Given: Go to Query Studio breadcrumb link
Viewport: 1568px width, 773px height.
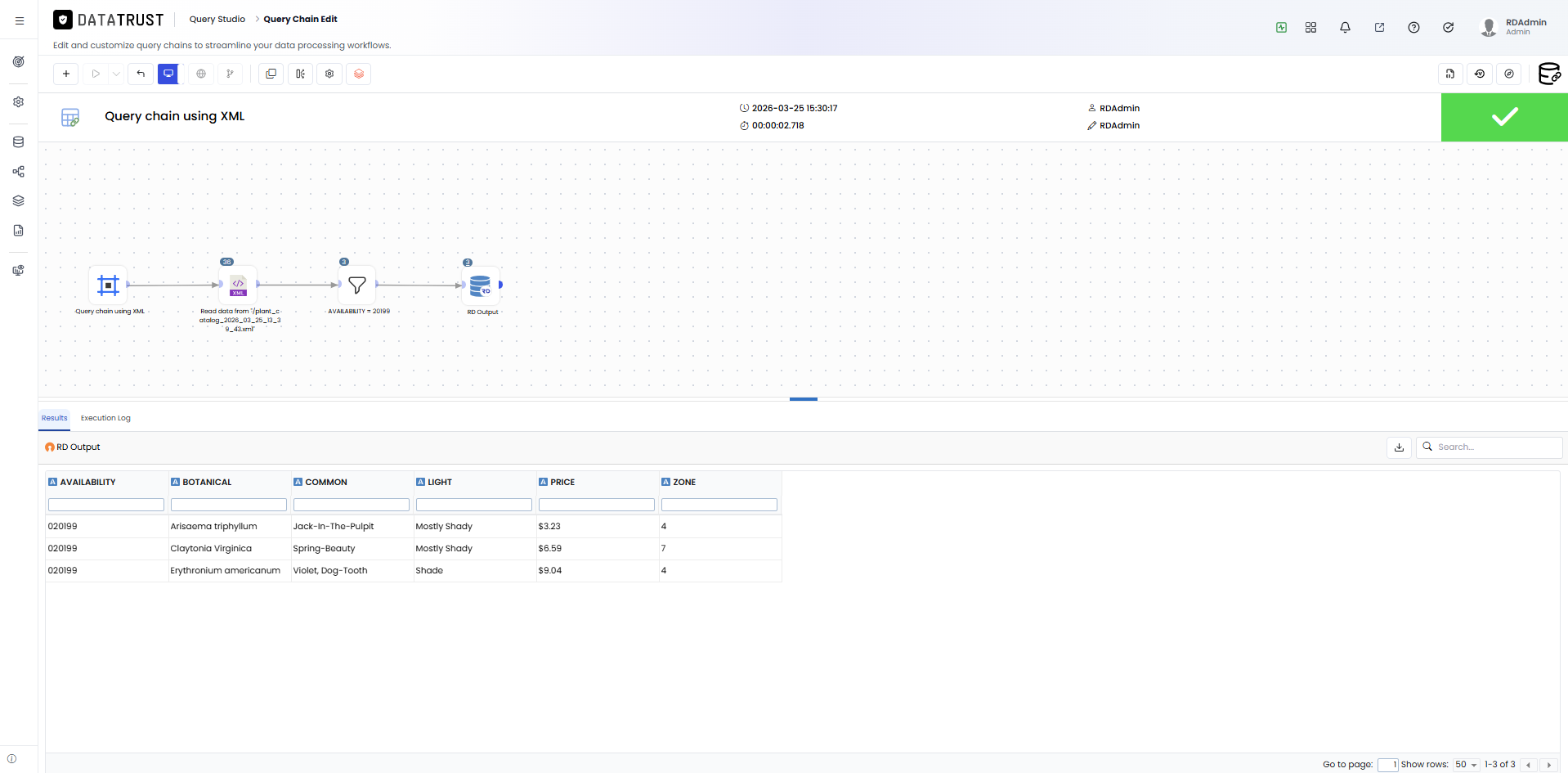Looking at the screenshot, I should click(x=217, y=19).
